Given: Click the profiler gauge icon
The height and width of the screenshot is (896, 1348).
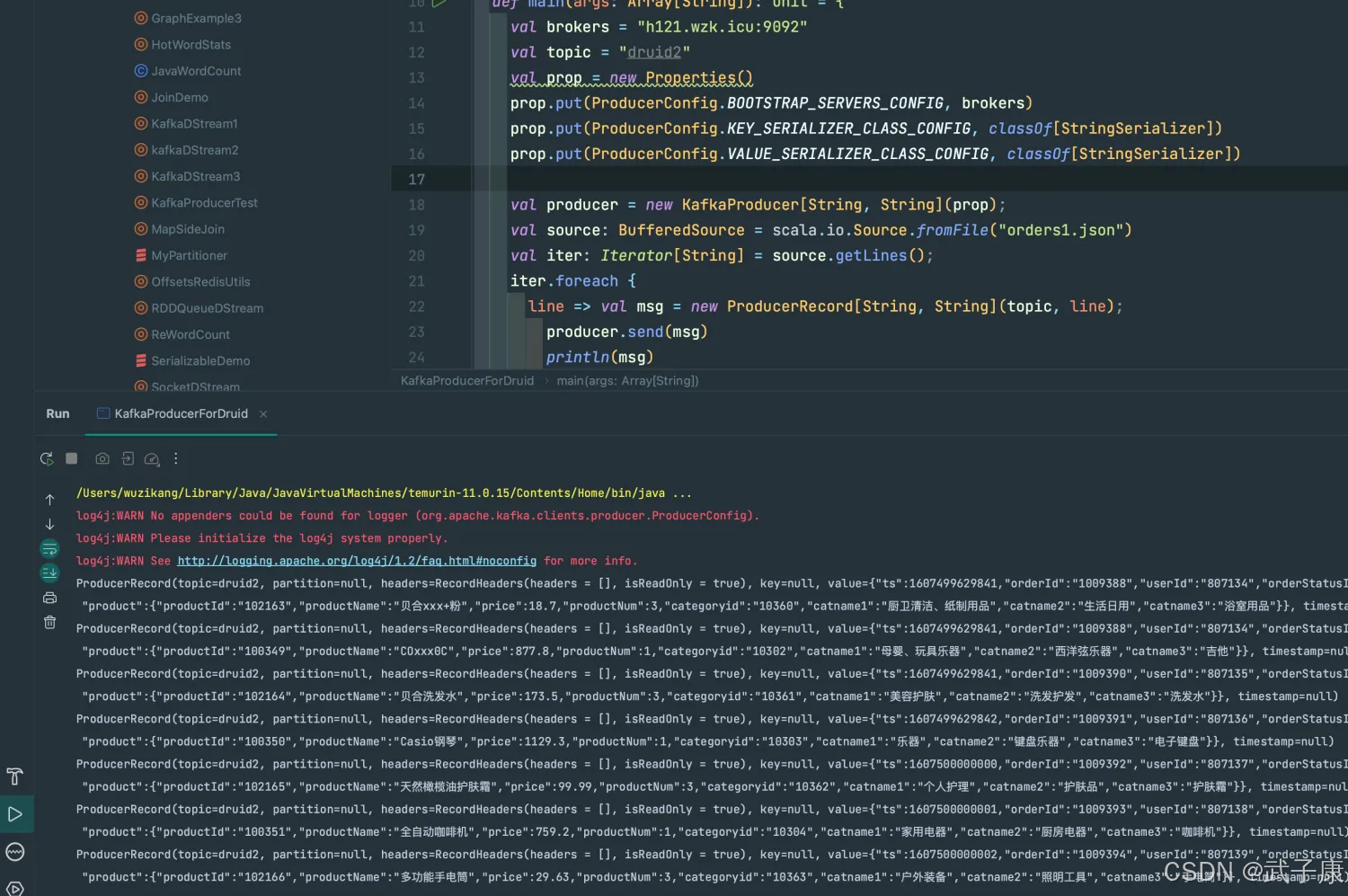Looking at the screenshot, I should (152, 459).
